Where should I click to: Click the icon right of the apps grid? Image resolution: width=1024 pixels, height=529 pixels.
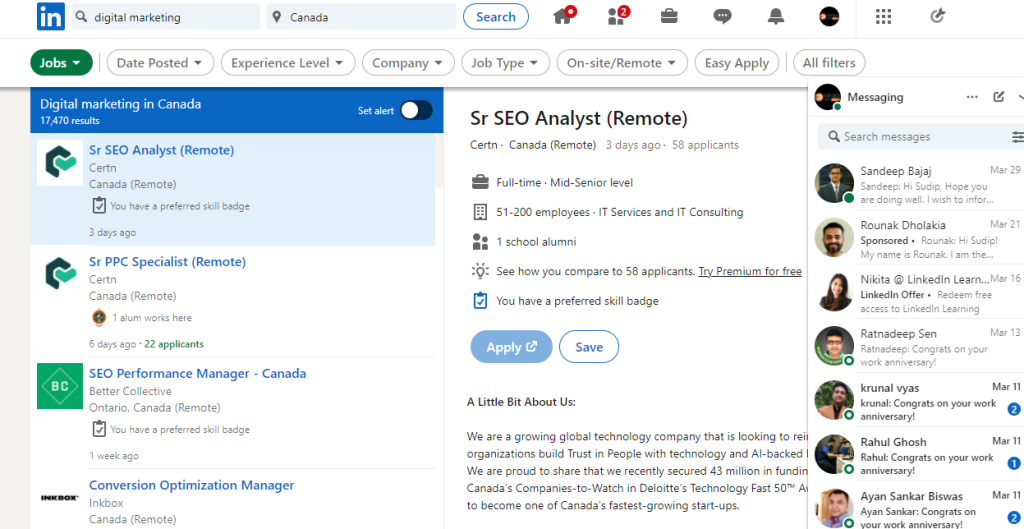(937, 16)
